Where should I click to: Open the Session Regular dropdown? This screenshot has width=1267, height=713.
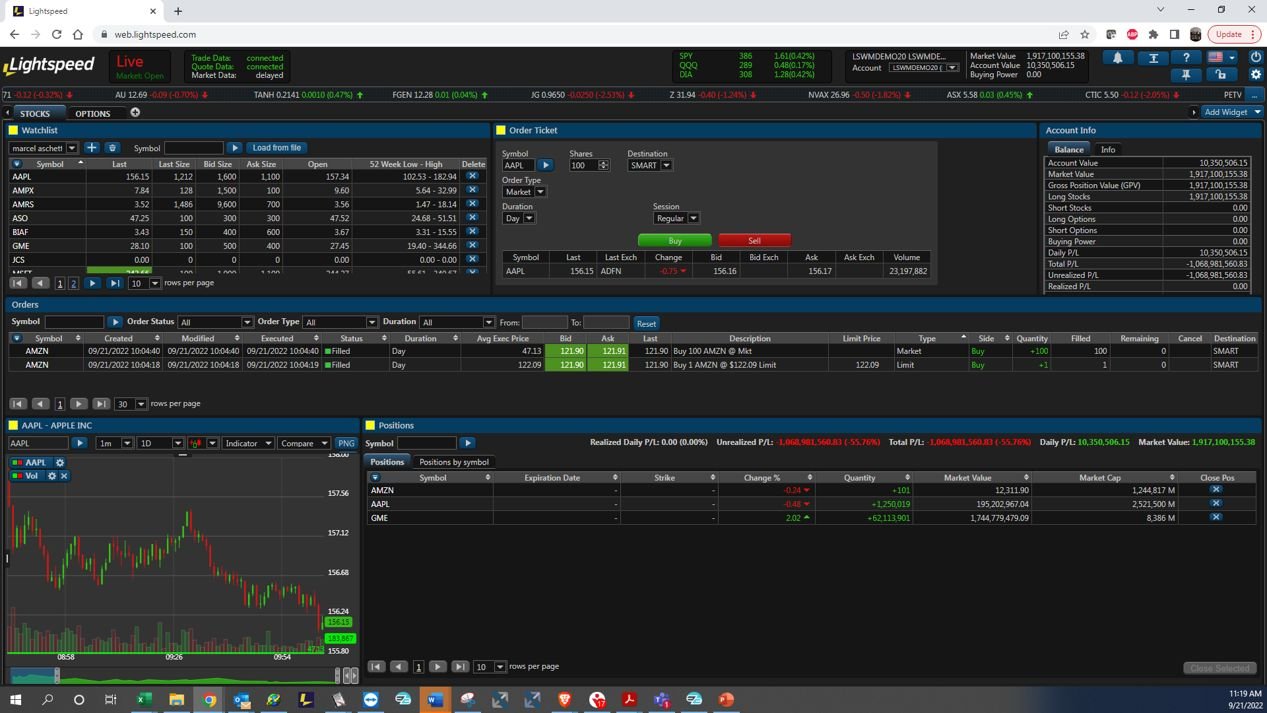(677, 218)
